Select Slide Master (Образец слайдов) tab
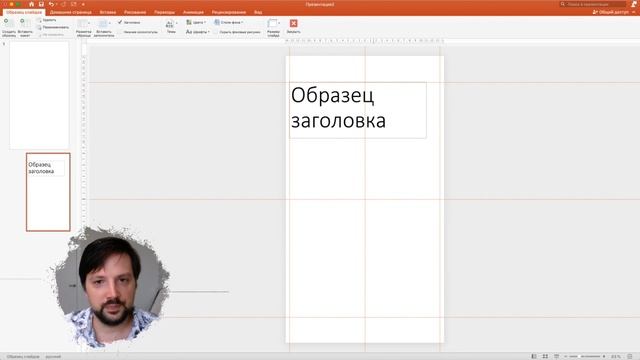Image resolution: width=640 pixels, height=360 pixels. [24, 12]
